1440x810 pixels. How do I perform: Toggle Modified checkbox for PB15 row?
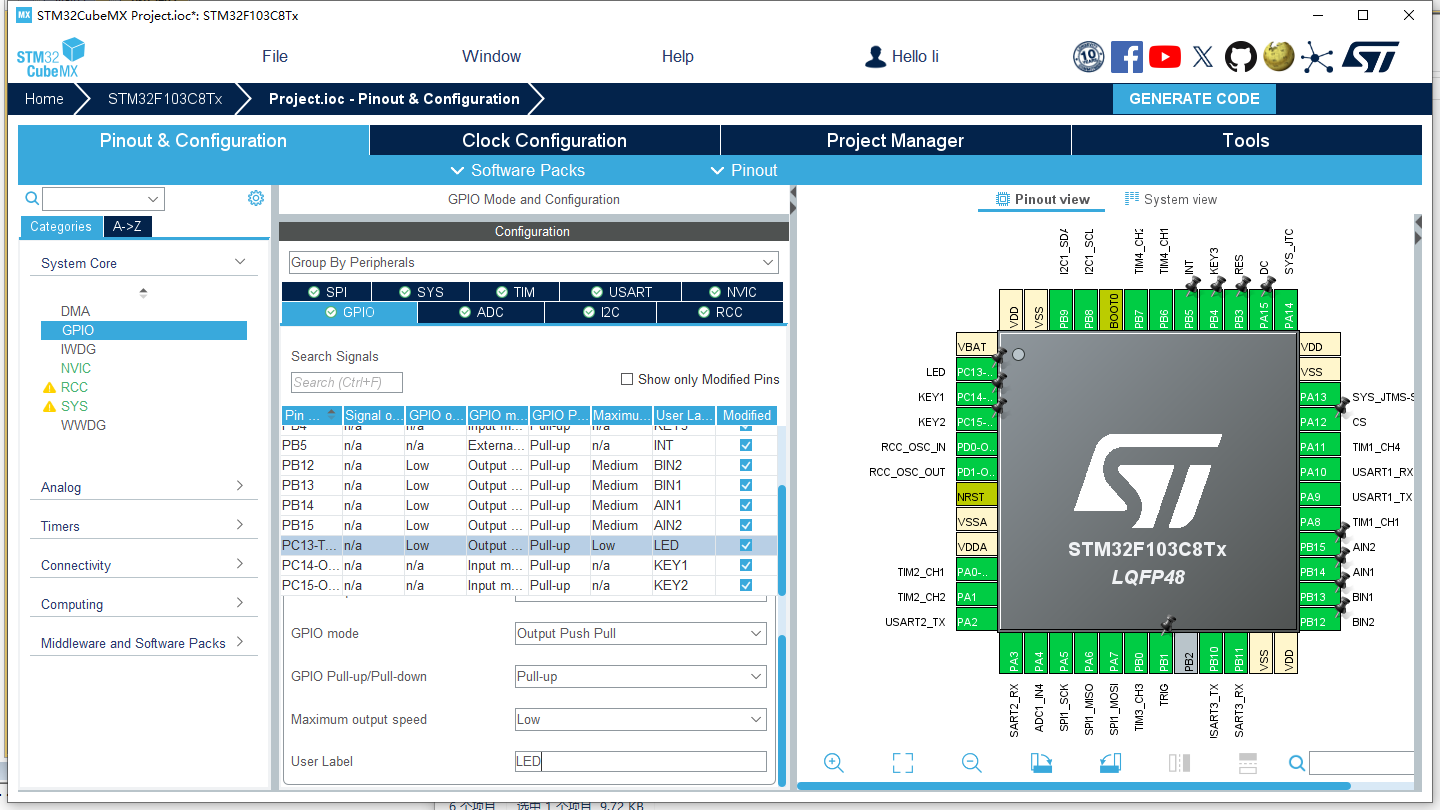pos(746,525)
